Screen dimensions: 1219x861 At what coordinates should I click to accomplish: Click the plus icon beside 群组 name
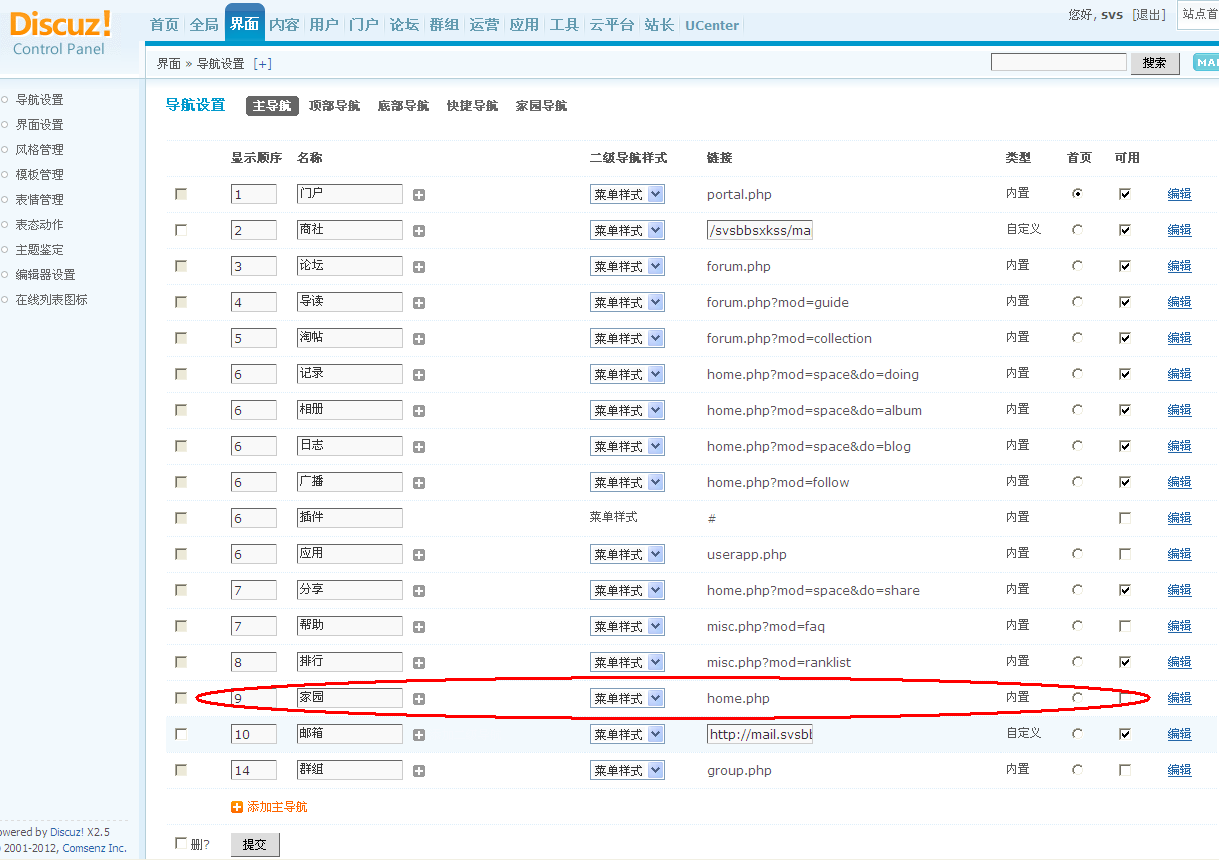coord(419,771)
